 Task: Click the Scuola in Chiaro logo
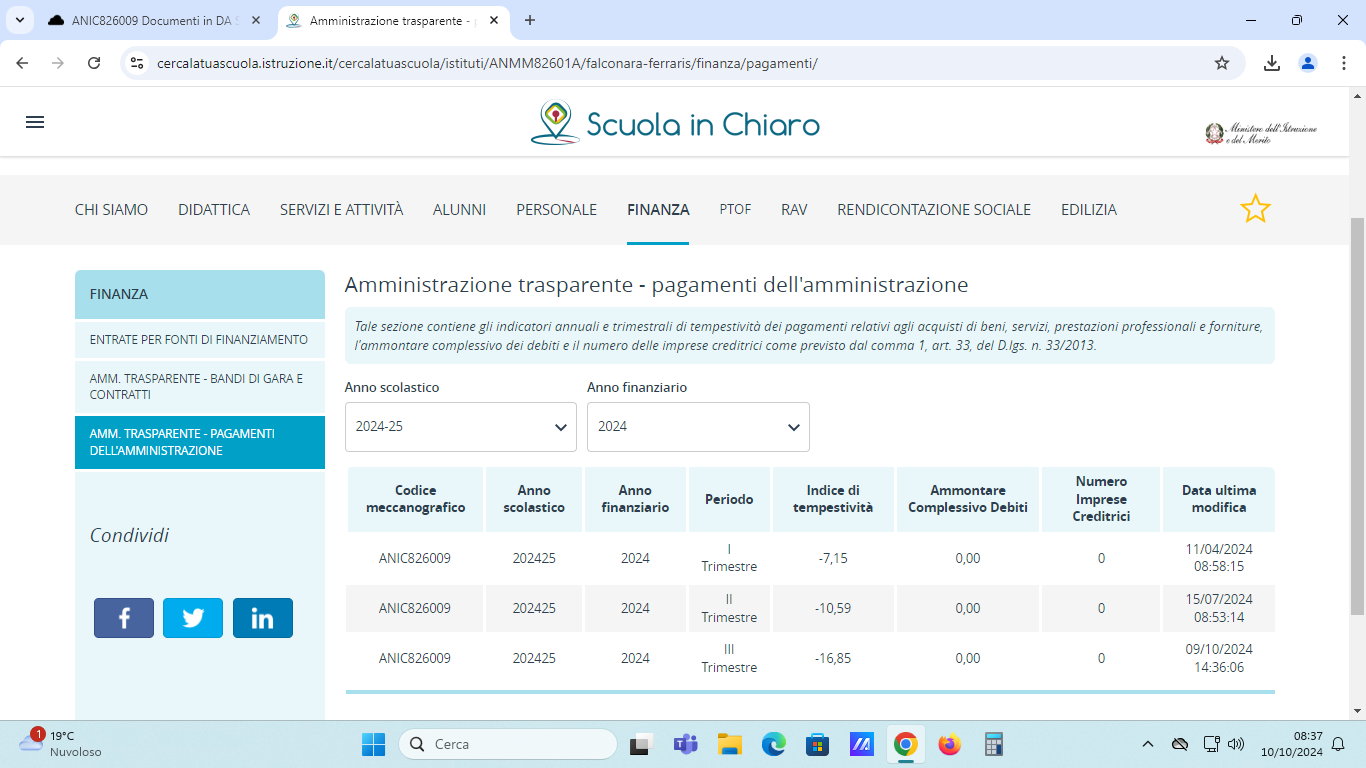tap(675, 124)
